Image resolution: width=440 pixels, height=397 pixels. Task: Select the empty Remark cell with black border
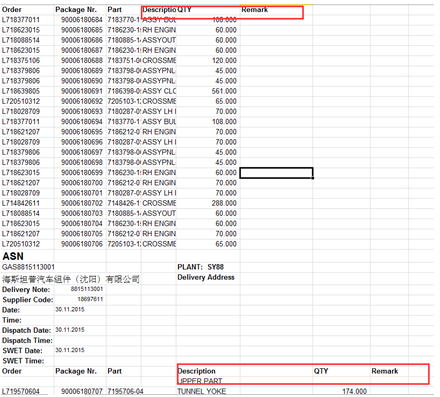(276, 173)
